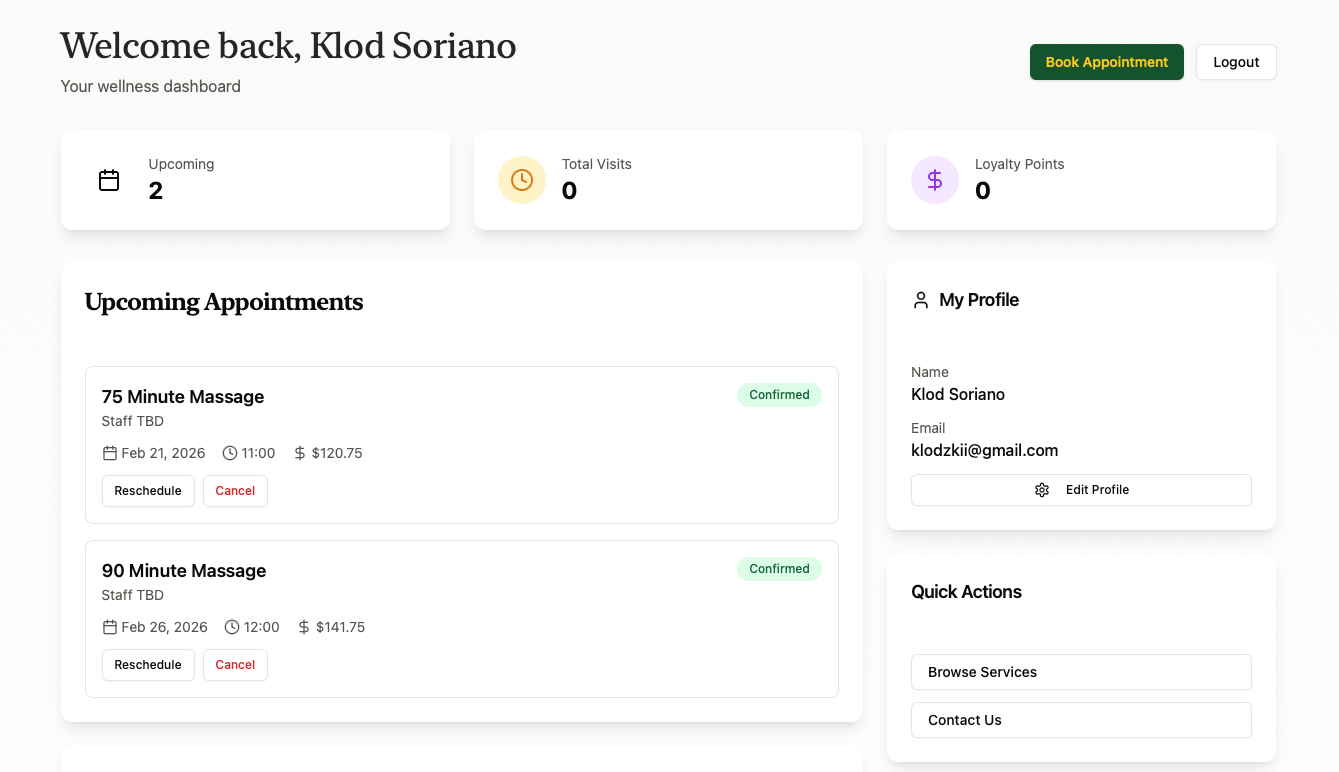Reschedule the 90 Minute Massage
The height and width of the screenshot is (772, 1339).
[x=148, y=664]
